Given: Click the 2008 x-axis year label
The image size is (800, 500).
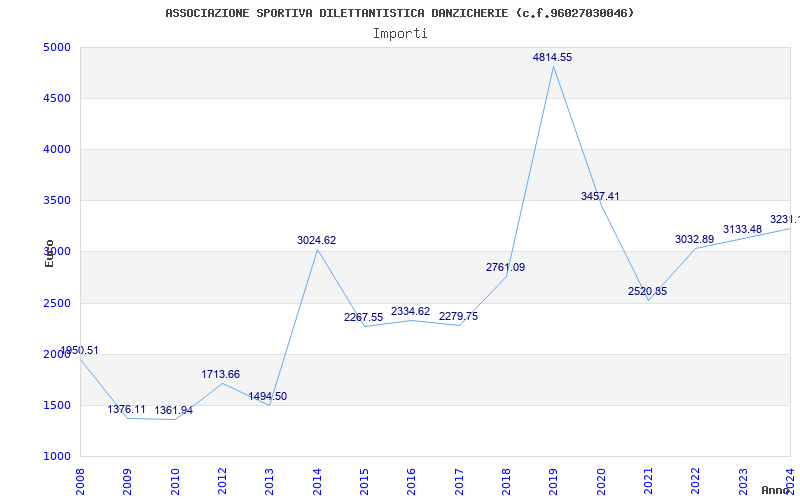Looking at the screenshot, I should pyautogui.click(x=80, y=482).
